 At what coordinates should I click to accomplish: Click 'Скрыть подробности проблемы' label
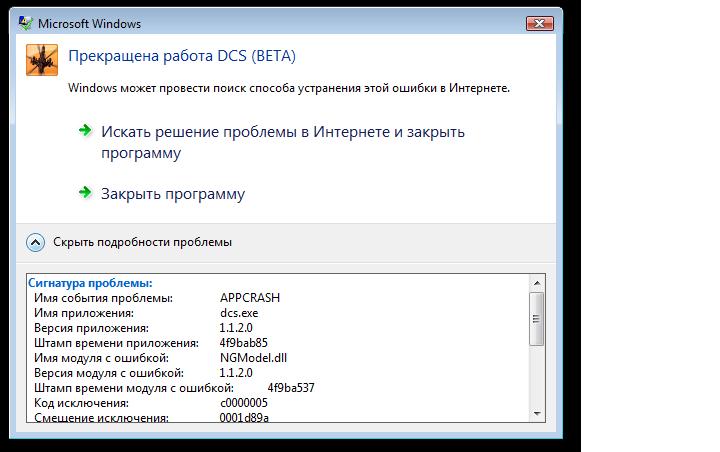coord(142,242)
